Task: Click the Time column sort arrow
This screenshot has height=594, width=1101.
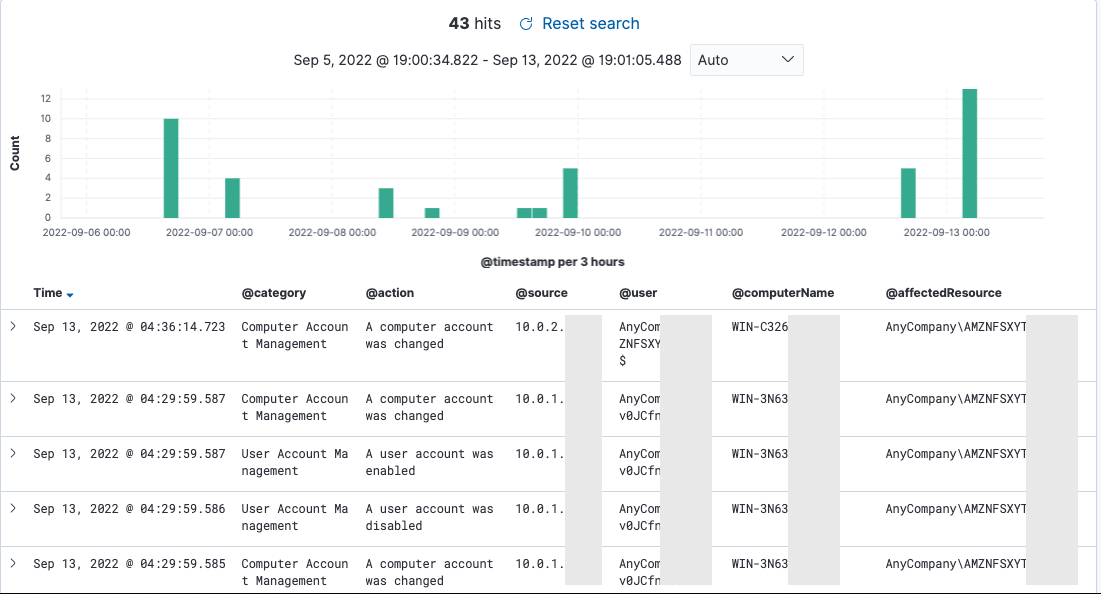Action: coord(70,295)
